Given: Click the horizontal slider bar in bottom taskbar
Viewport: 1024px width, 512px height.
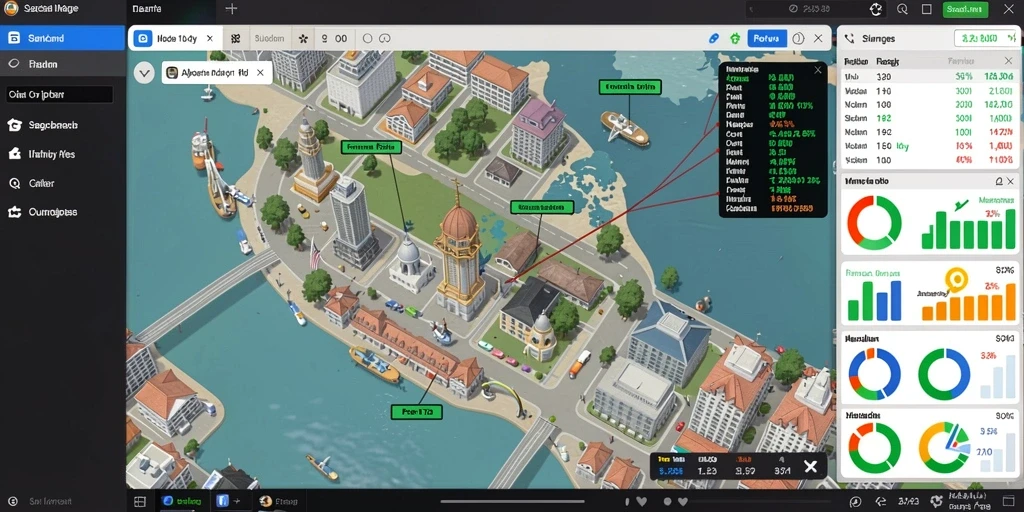Looking at the screenshot, I should [x=513, y=502].
